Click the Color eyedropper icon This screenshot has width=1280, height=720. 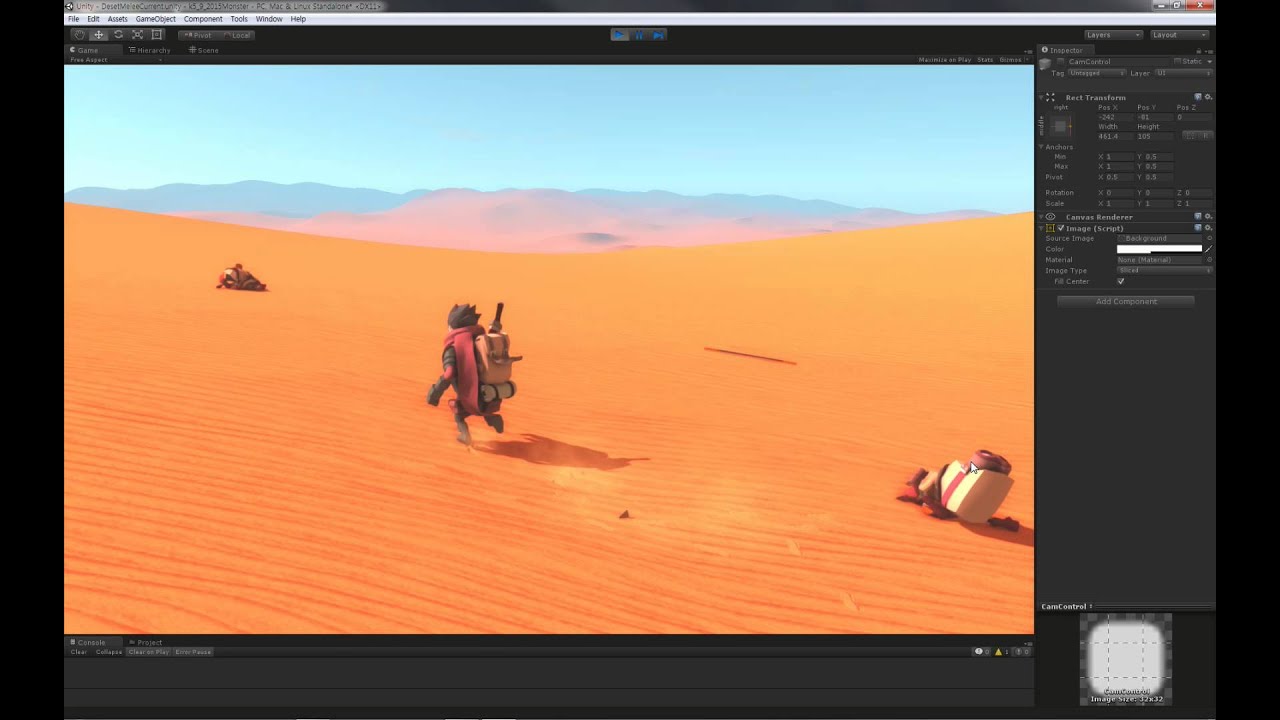coord(1208,249)
